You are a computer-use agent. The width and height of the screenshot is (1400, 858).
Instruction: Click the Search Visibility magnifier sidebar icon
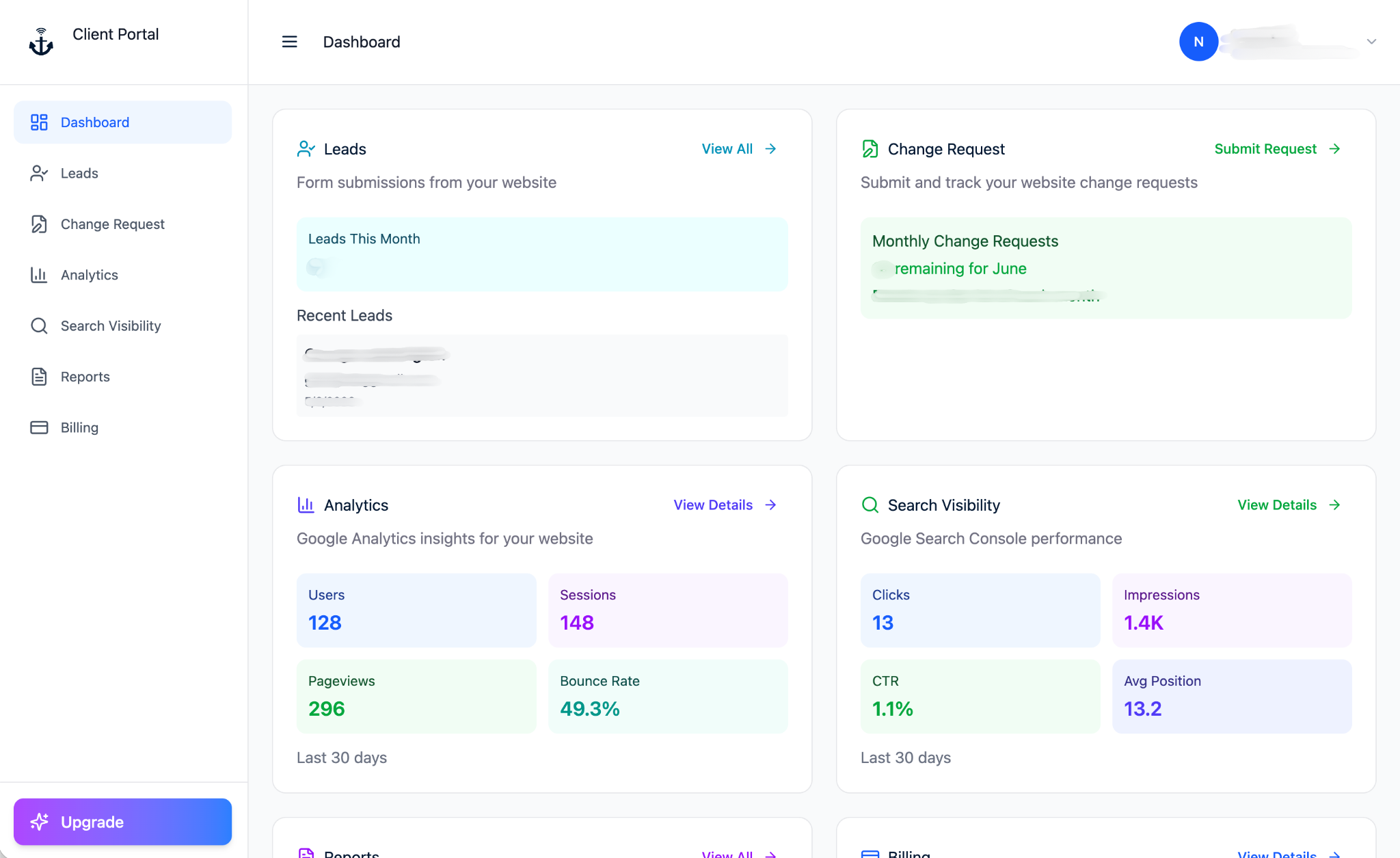39,325
